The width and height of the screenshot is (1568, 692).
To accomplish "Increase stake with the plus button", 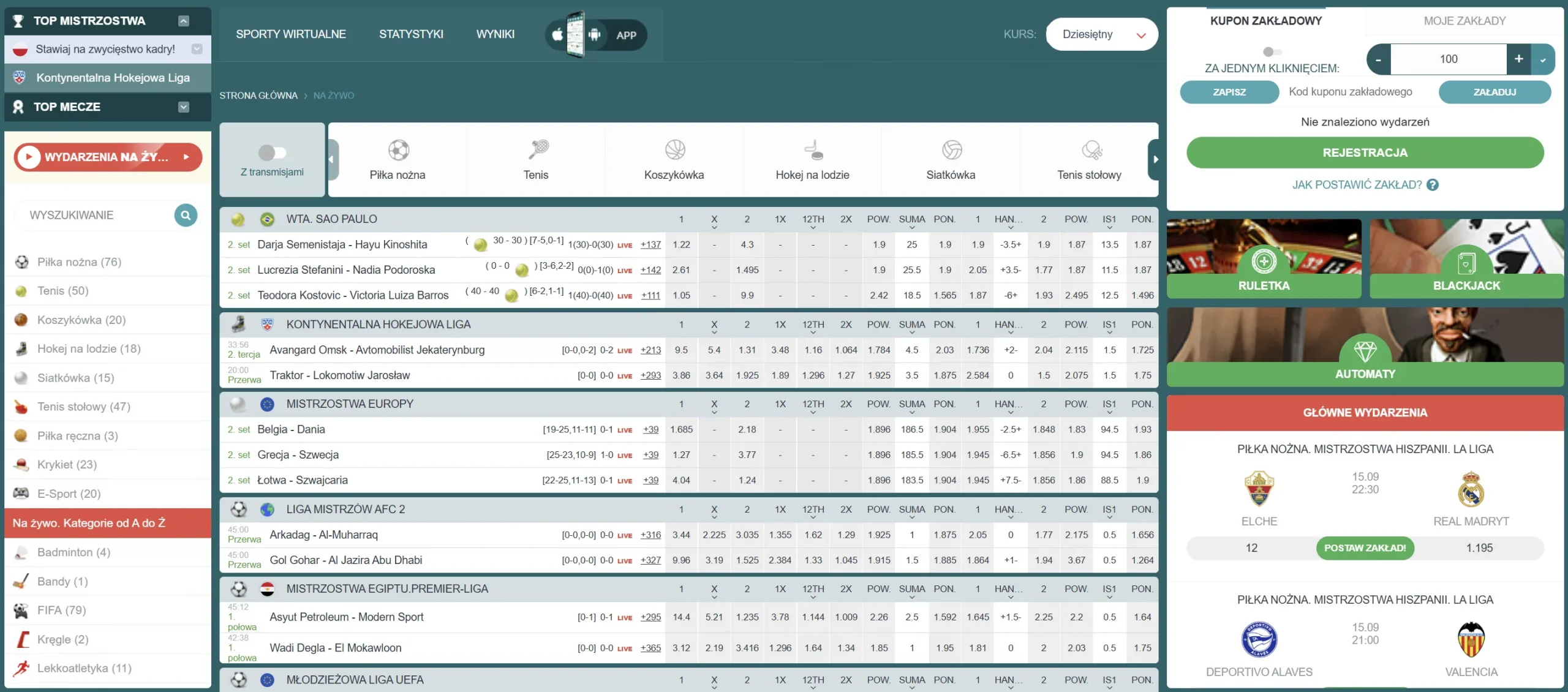I will [1518, 59].
